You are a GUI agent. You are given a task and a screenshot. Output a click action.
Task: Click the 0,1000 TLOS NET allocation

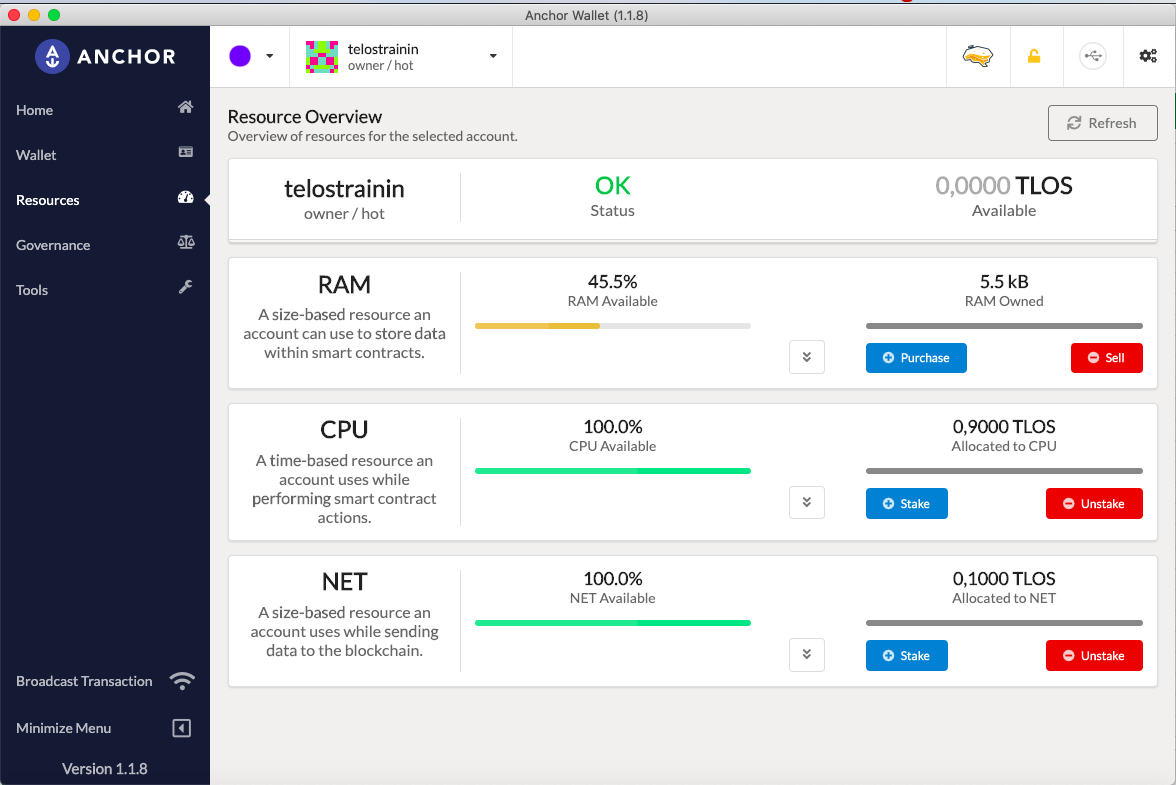[1004, 579]
